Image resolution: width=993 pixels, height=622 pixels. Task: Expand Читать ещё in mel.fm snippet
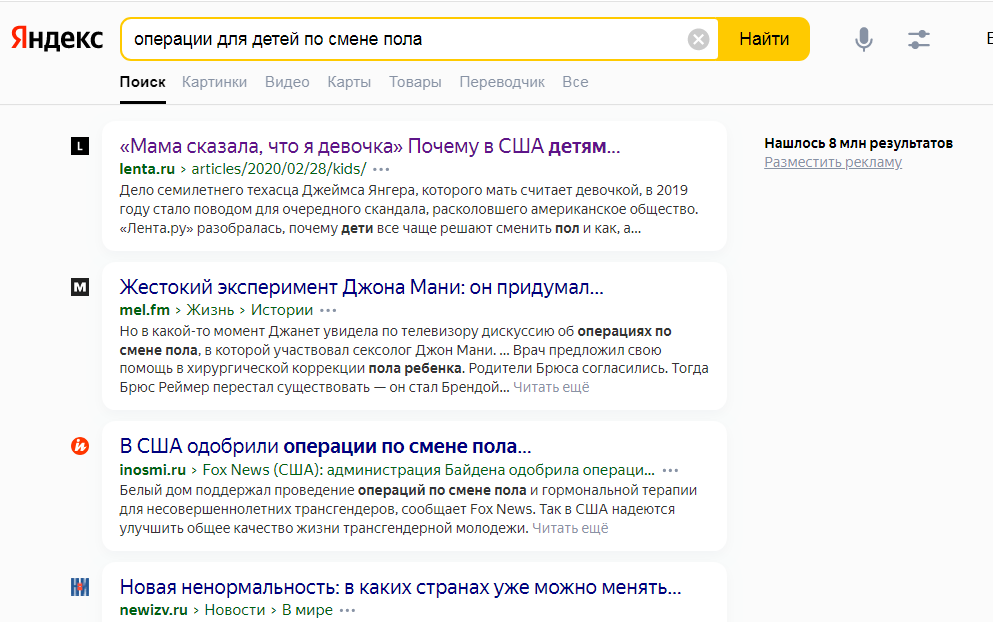click(x=551, y=387)
